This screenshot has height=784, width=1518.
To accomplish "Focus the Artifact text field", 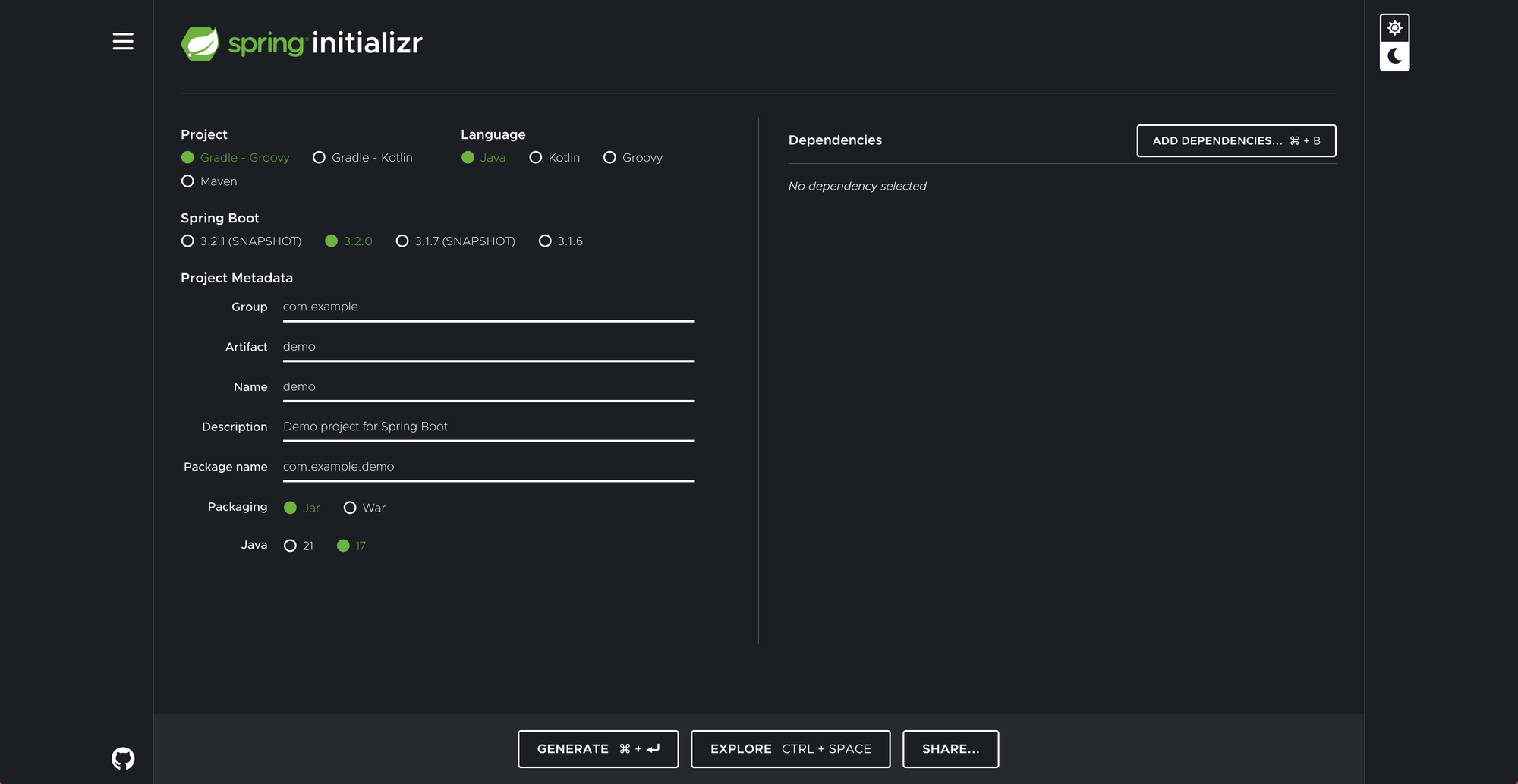I will [x=488, y=347].
